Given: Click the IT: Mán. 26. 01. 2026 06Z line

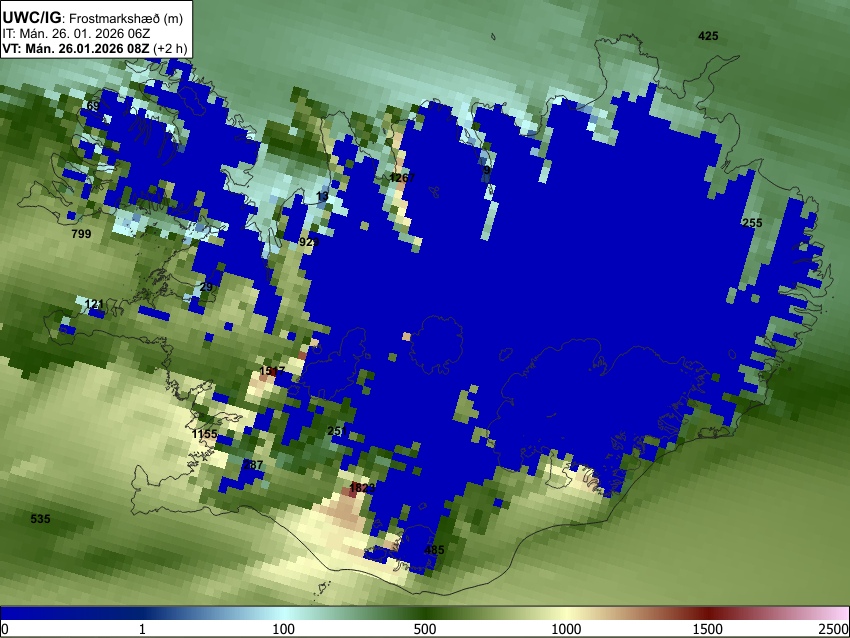Looking at the screenshot, I should pyautogui.click(x=76, y=34).
